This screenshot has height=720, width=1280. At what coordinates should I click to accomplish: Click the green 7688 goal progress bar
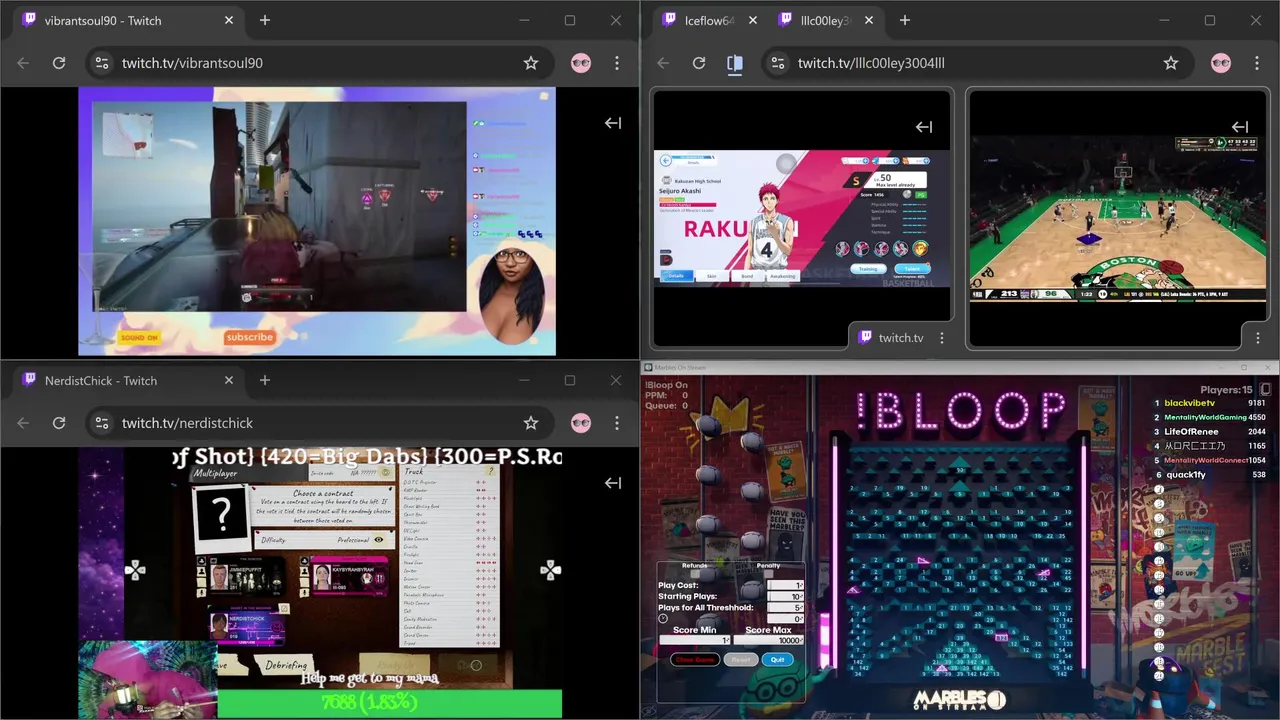[389, 703]
